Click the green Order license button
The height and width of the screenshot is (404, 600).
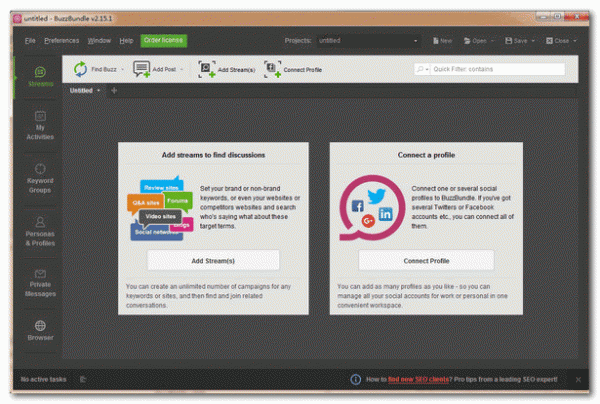[163, 41]
